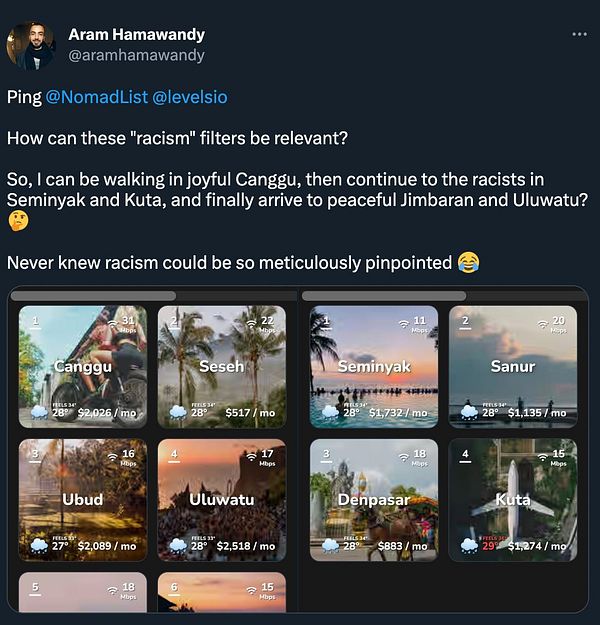Image resolution: width=600 pixels, height=625 pixels.
Task: Click Aram Hamawandy's profile avatar
Action: 31,45
